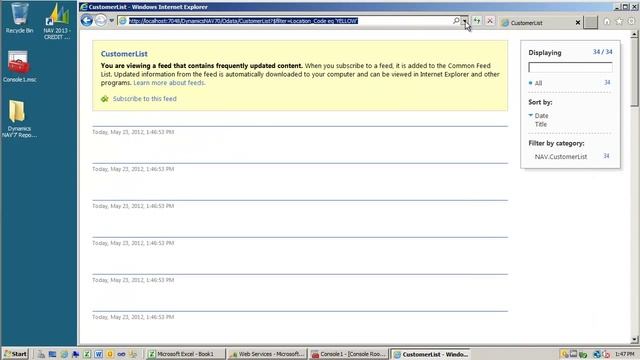This screenshot has height=360, width=640.
Task: Open the recent pages dropdown arrow
Action: (x=111, y=21)
